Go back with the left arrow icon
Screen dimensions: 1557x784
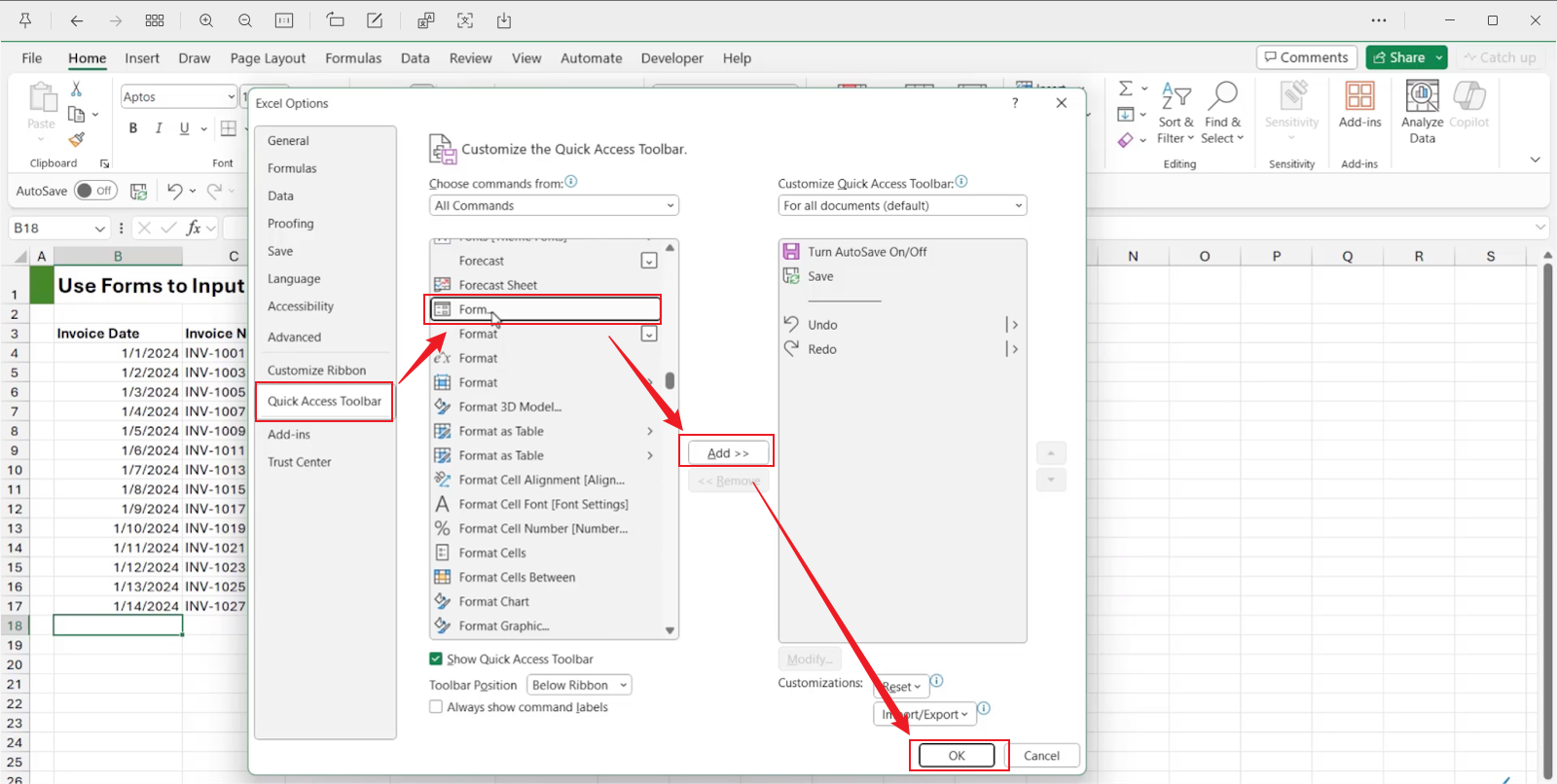coord(76,20)
